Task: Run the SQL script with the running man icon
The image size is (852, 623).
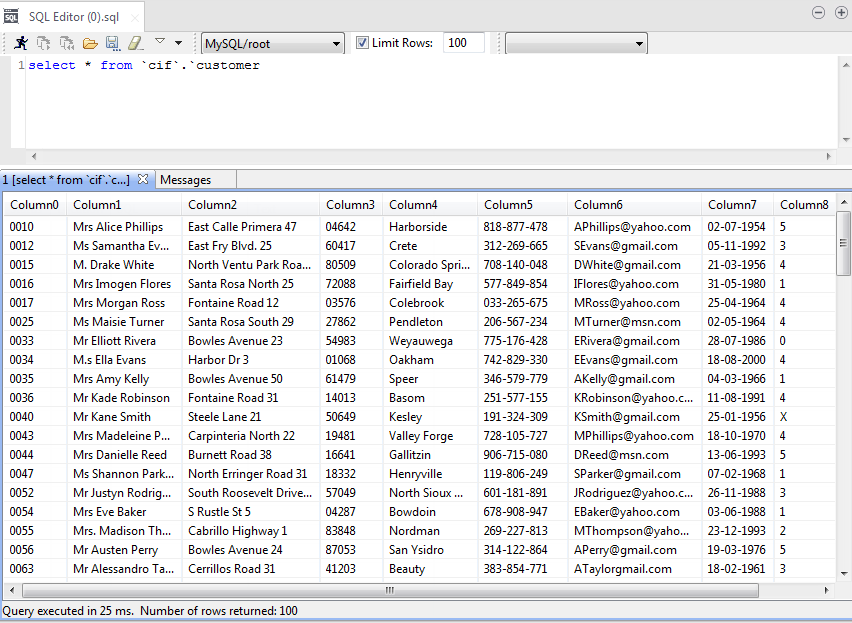Action: [x=22, y=44]
